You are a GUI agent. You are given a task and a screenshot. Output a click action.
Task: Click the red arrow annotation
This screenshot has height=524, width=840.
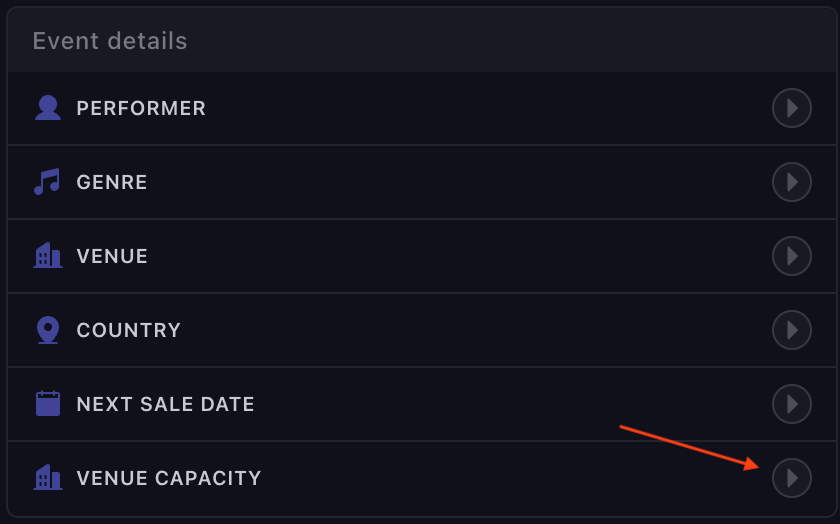click(x=690, y=447)
